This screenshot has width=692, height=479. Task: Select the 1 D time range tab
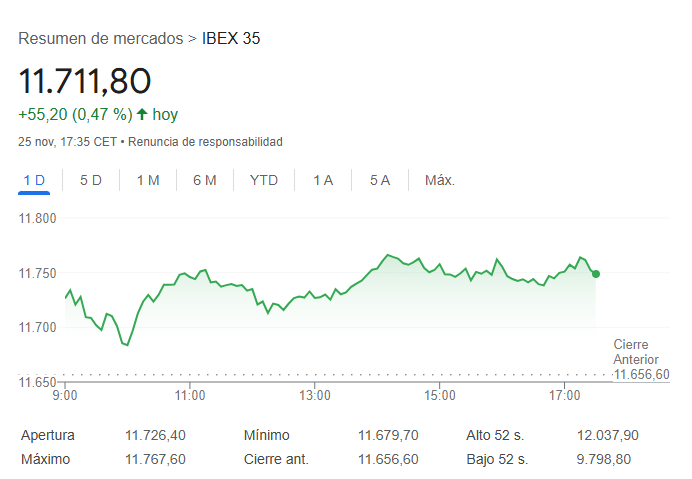(x=34, y=180)
